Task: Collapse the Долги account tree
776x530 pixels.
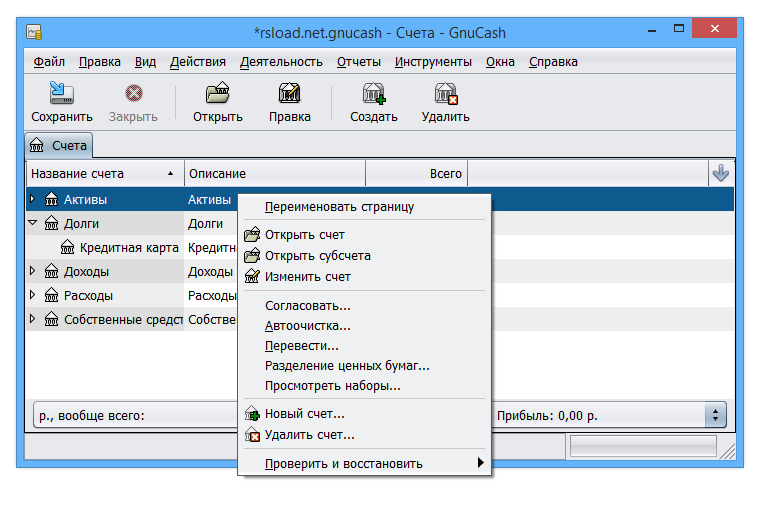Action: tap(33, 223)
